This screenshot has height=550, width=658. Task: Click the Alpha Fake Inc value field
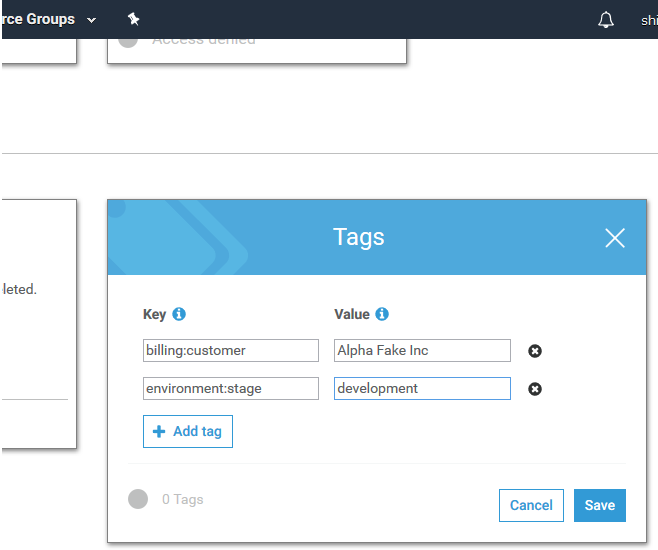[x=422, y=350]
